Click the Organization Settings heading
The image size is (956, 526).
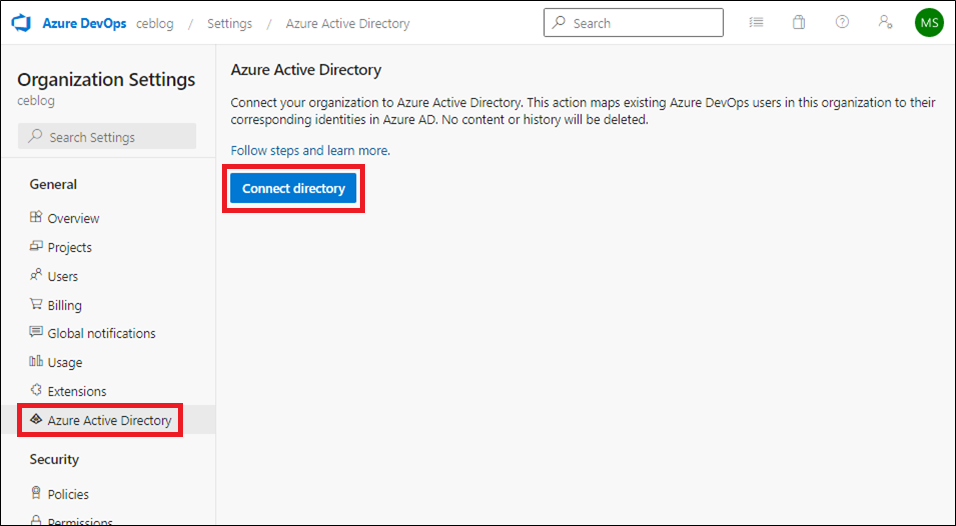click(x=106, y=80)
